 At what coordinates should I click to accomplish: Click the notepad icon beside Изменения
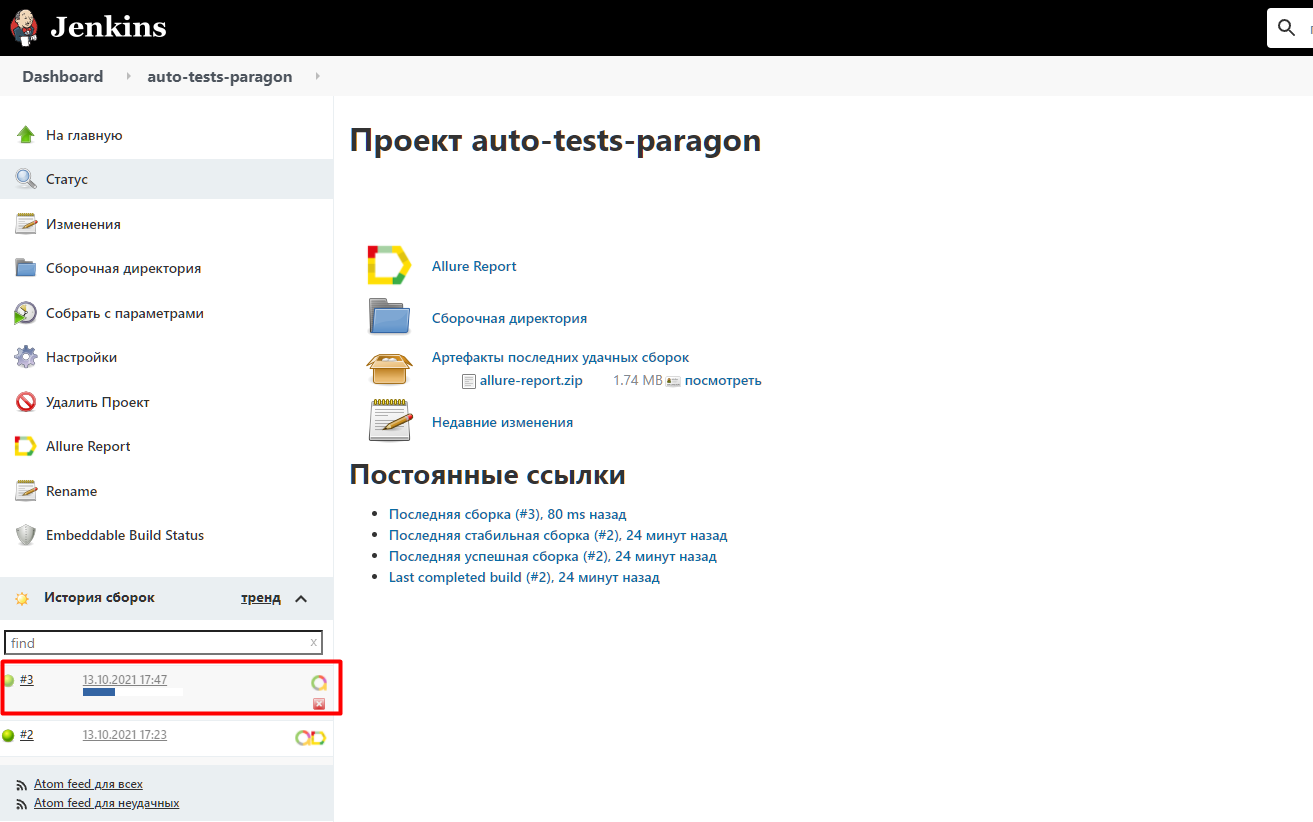(x=26, y=224)
